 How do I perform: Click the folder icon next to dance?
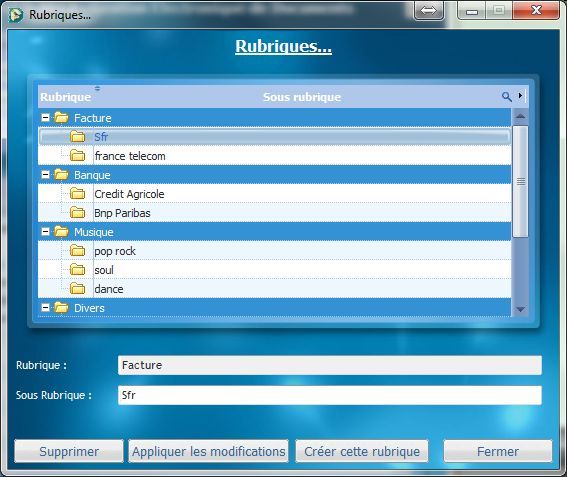pyautogui.click(x=77, y=289)
